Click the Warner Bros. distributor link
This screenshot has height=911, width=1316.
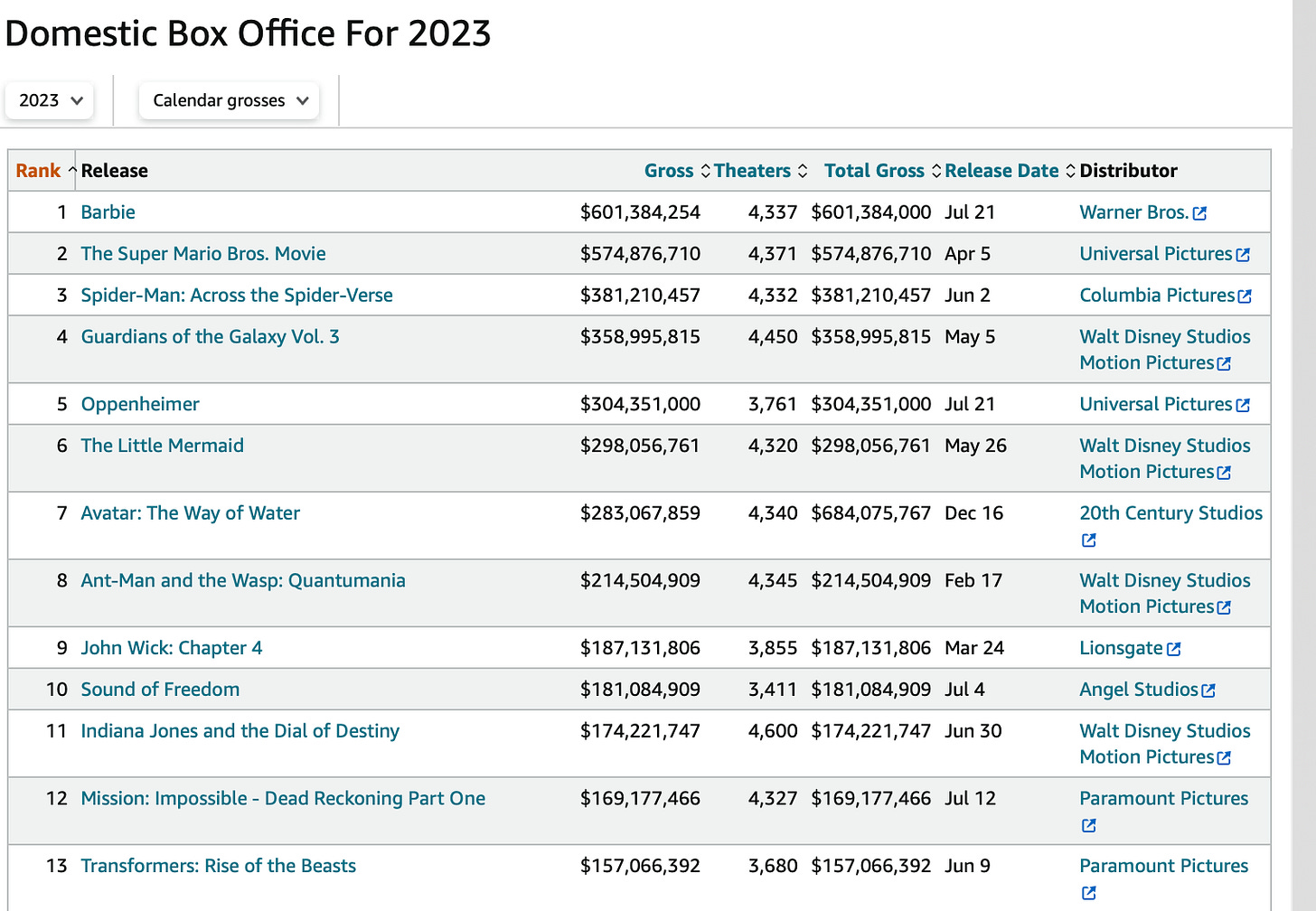tap(1133, 212)
